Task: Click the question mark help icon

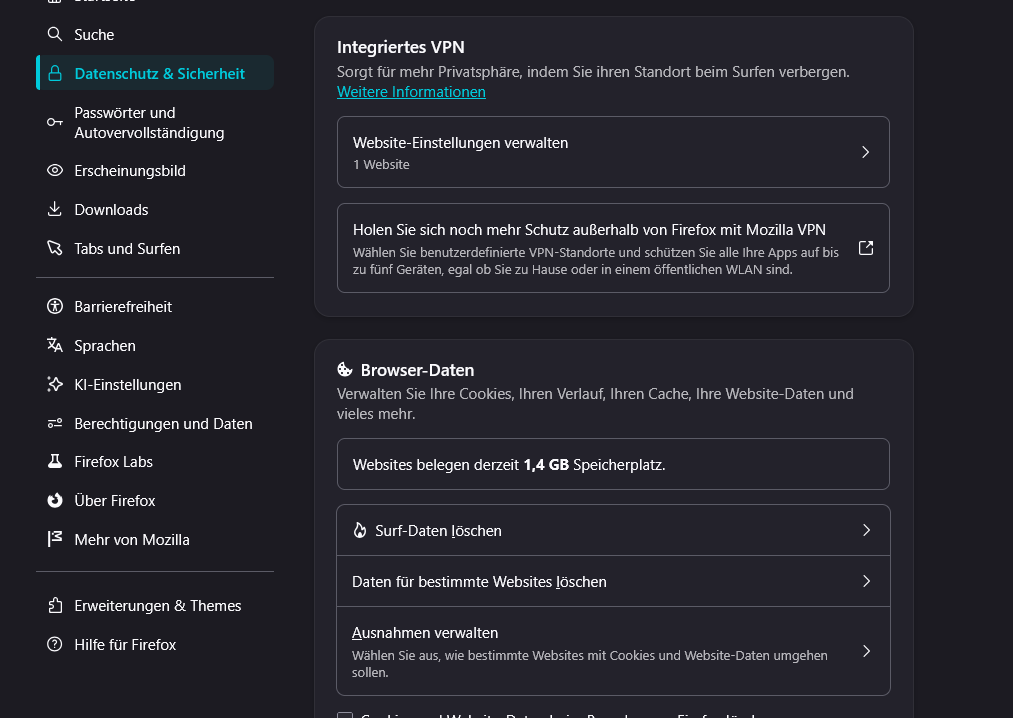Action: [x=55, y=644]
